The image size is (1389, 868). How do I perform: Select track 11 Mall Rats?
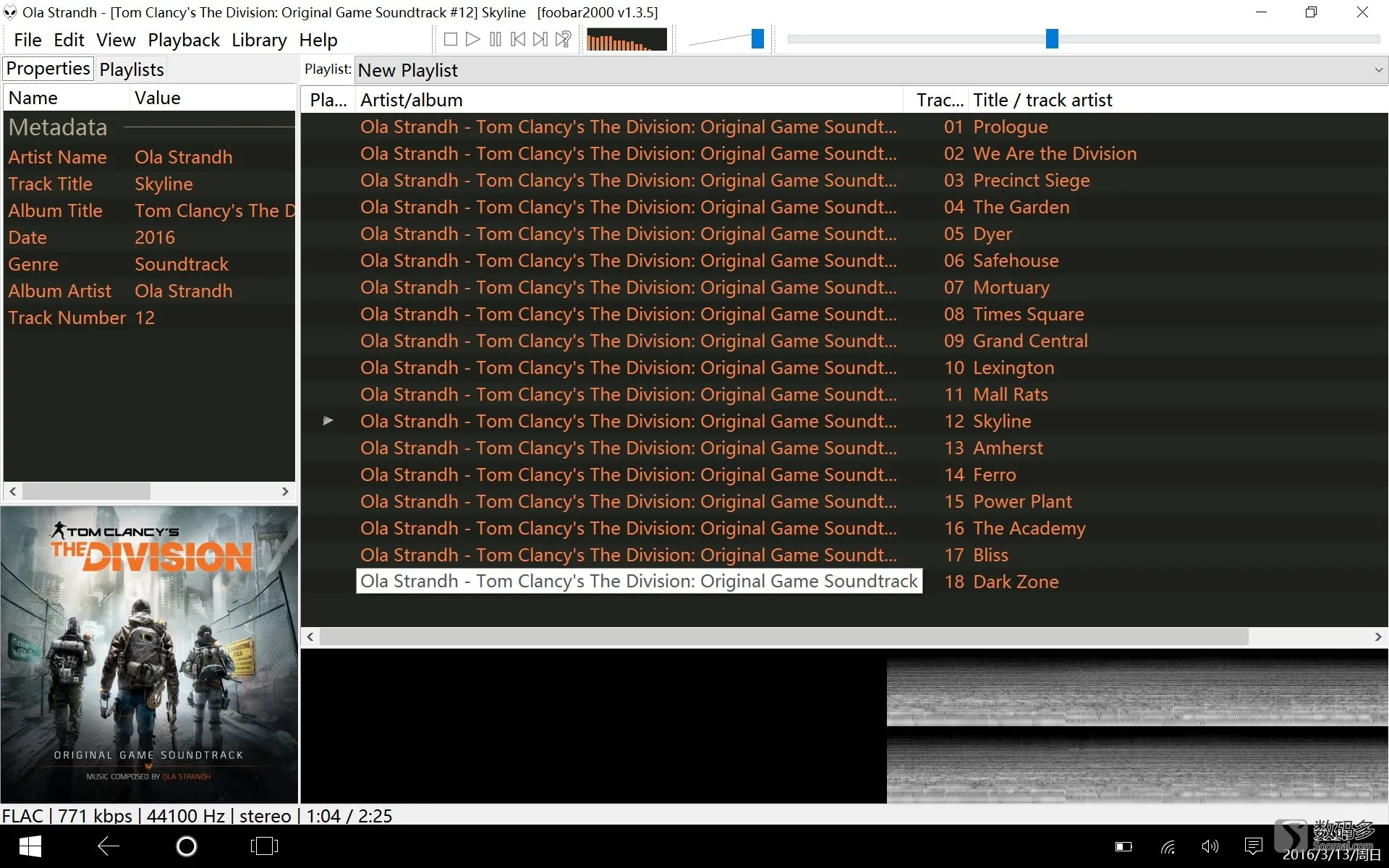844,394
